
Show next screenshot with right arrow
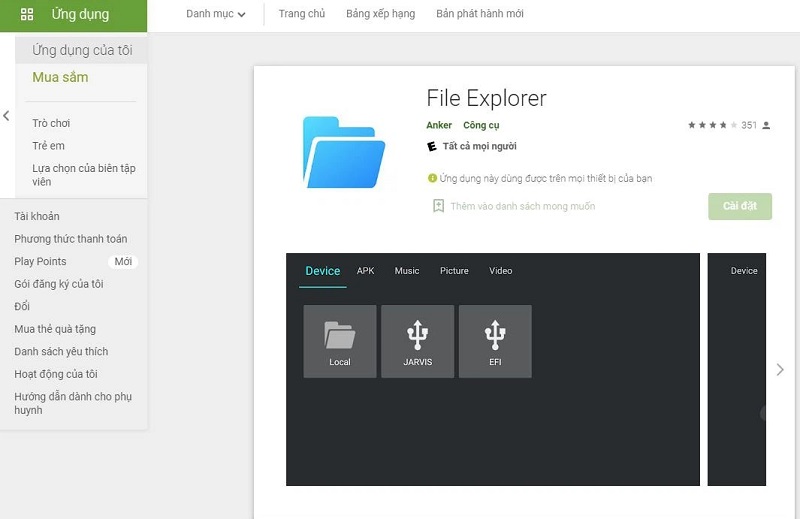tap(780, 369)
